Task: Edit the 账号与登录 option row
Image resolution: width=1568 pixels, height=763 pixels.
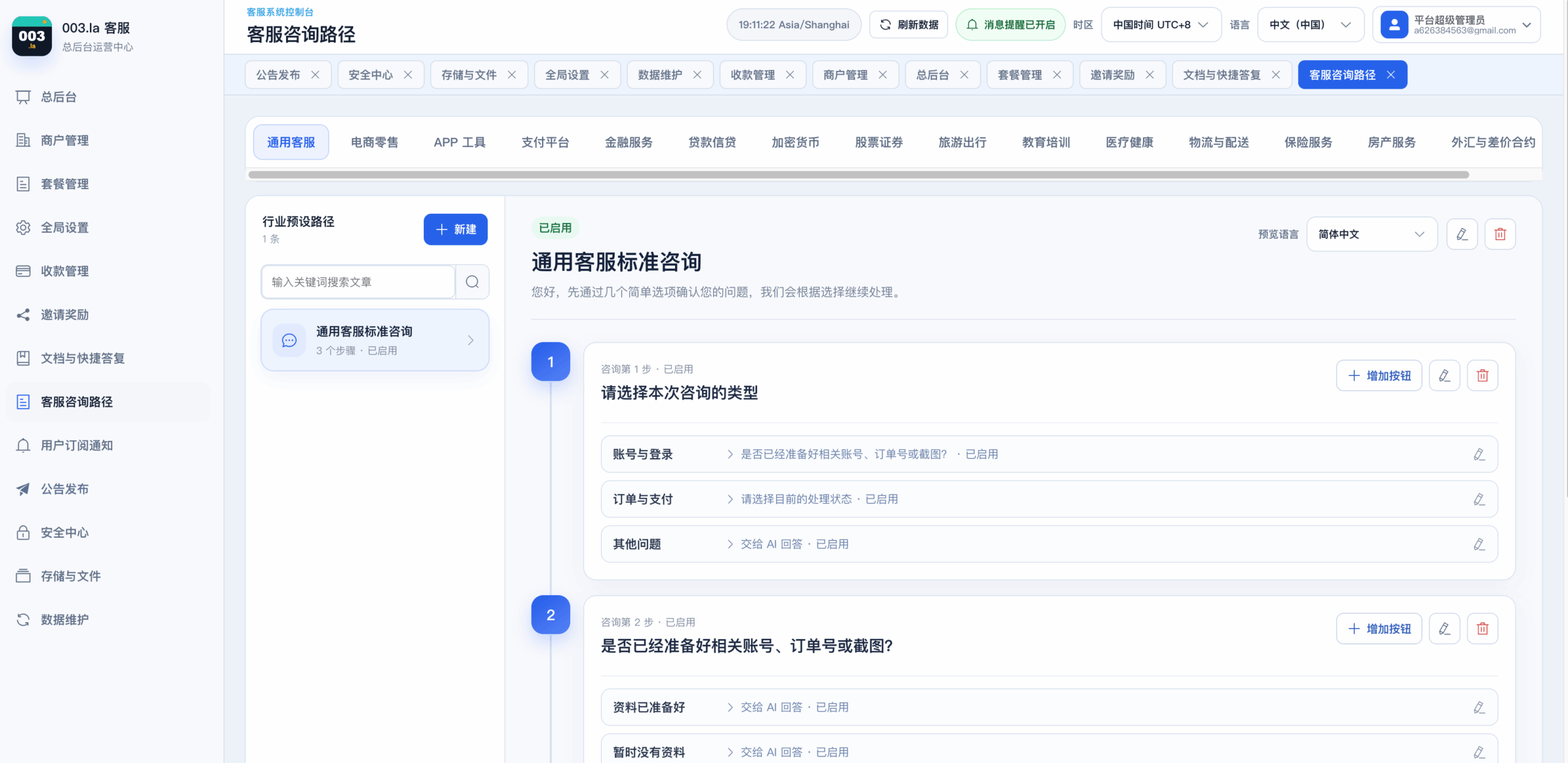Action: point(1479,454)
